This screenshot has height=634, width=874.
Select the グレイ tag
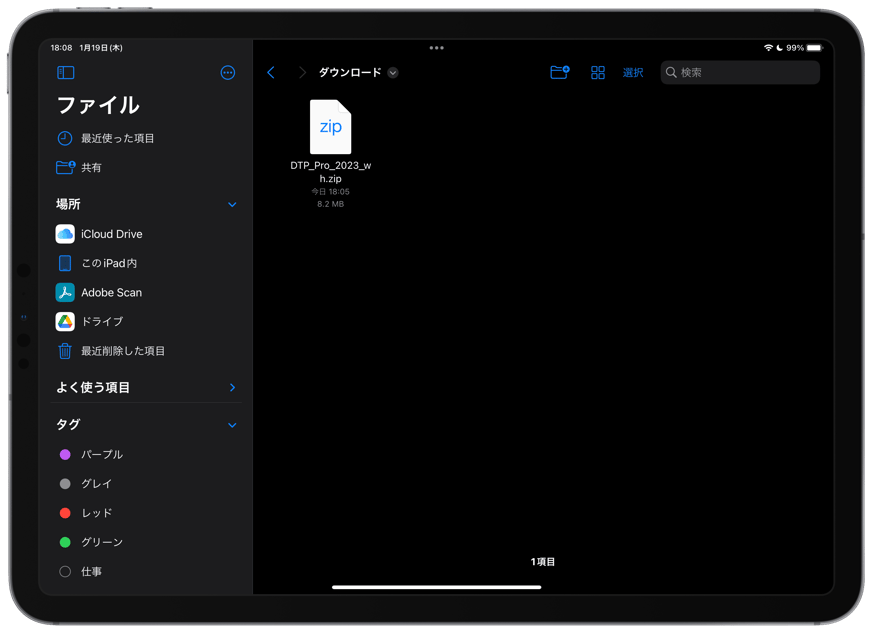pos(146,483)
